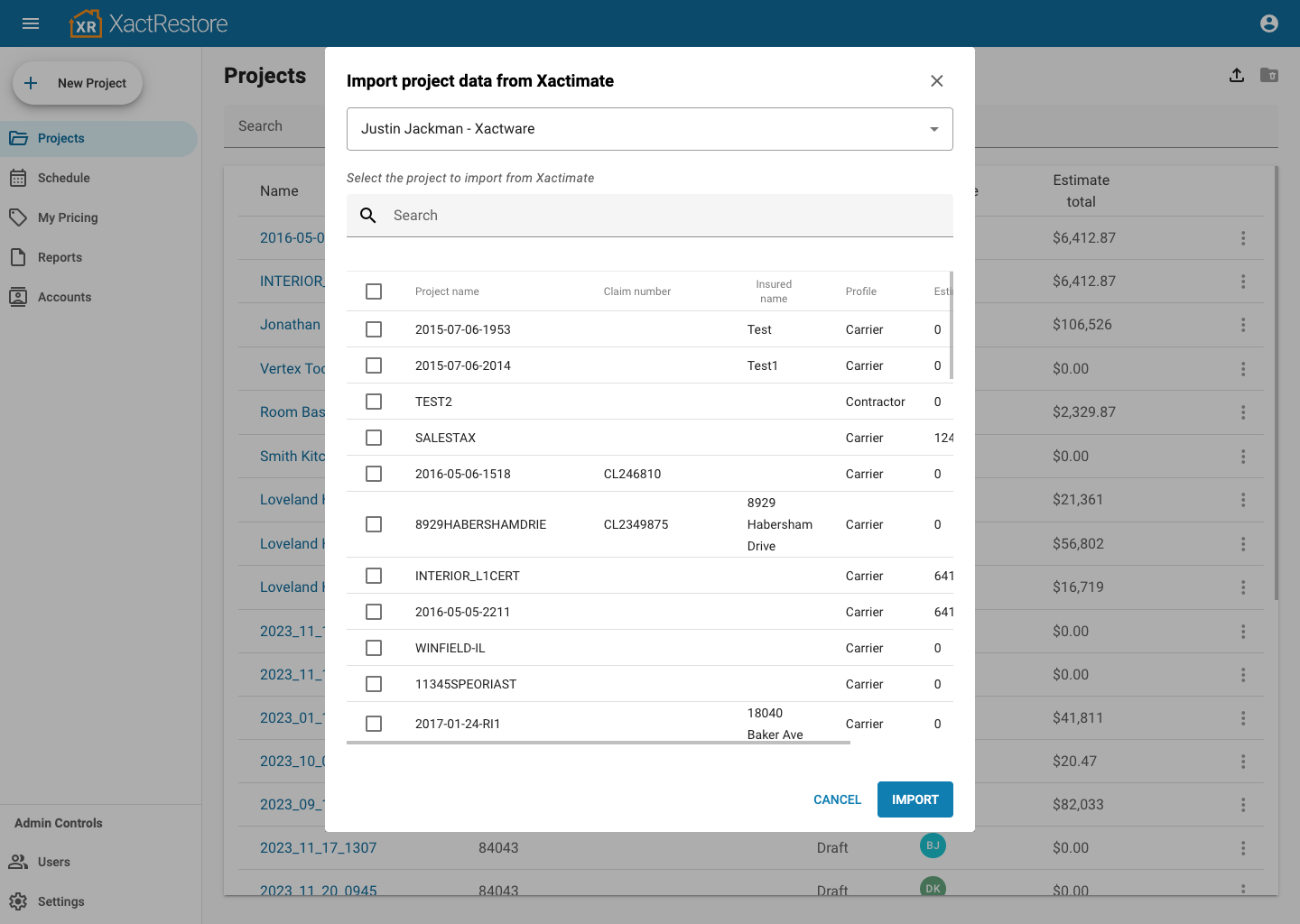Sort by Project name column header
Screen dimensions: 1300x924
click(447, 291)
